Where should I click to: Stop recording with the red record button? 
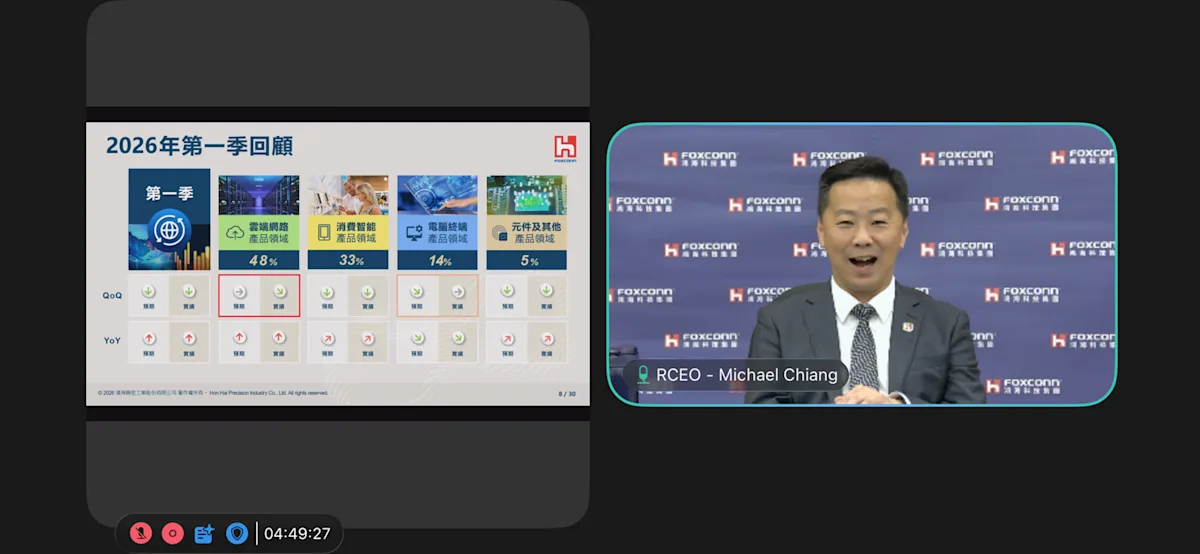click(x=172, y=533)
